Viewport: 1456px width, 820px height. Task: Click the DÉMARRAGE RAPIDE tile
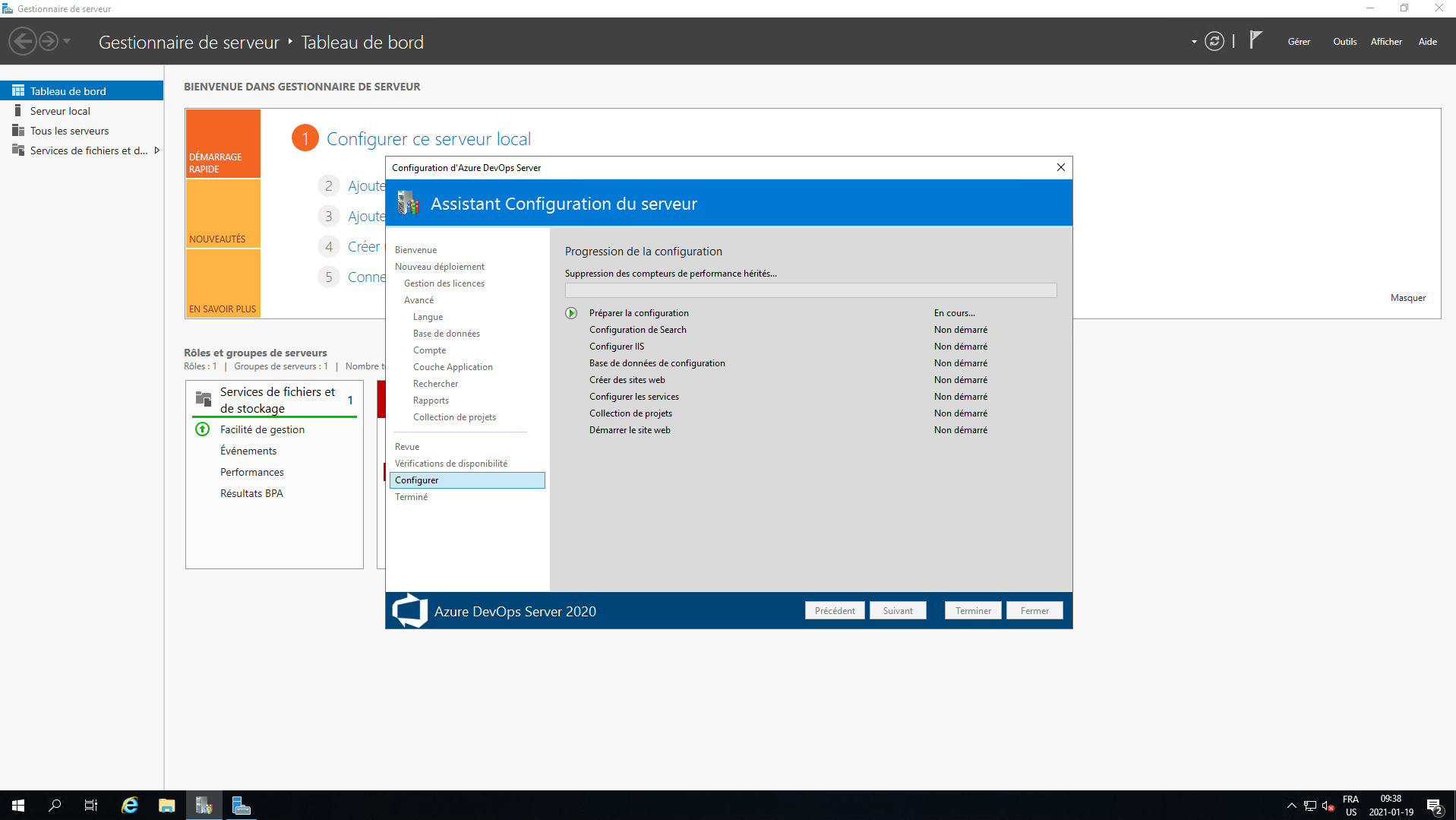click(223, 144)
